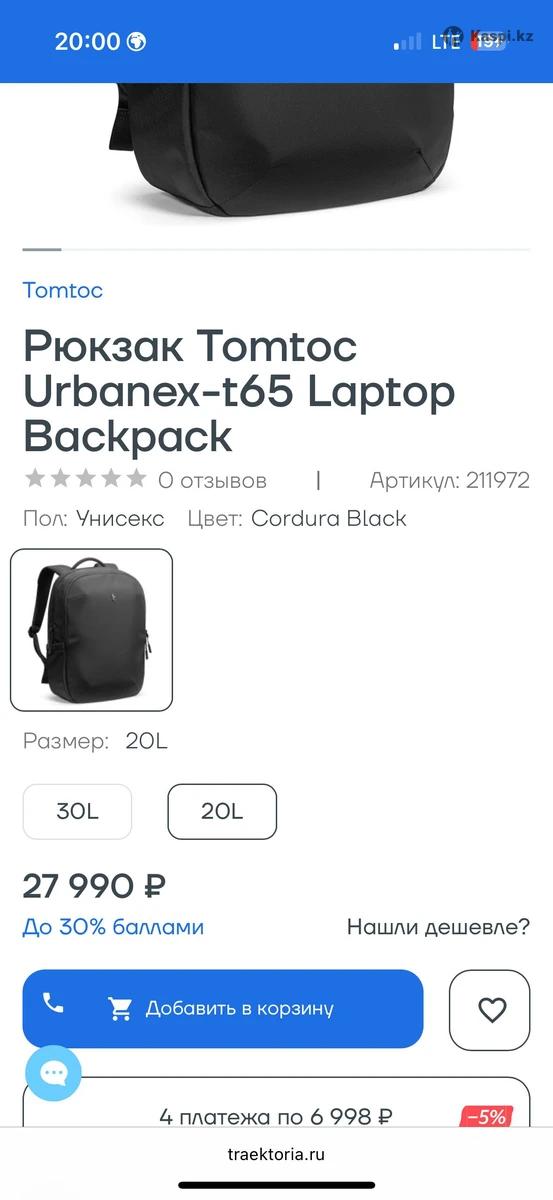Open the chat support bubble
The width and height of the screenshot is (553, 1200).
pos(53,1074)
